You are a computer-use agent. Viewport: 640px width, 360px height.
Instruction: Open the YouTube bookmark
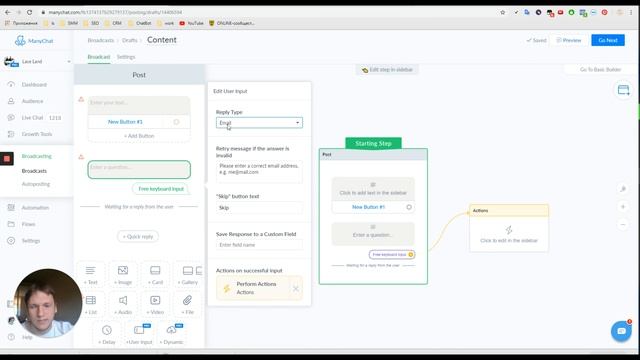click(191, 23)
